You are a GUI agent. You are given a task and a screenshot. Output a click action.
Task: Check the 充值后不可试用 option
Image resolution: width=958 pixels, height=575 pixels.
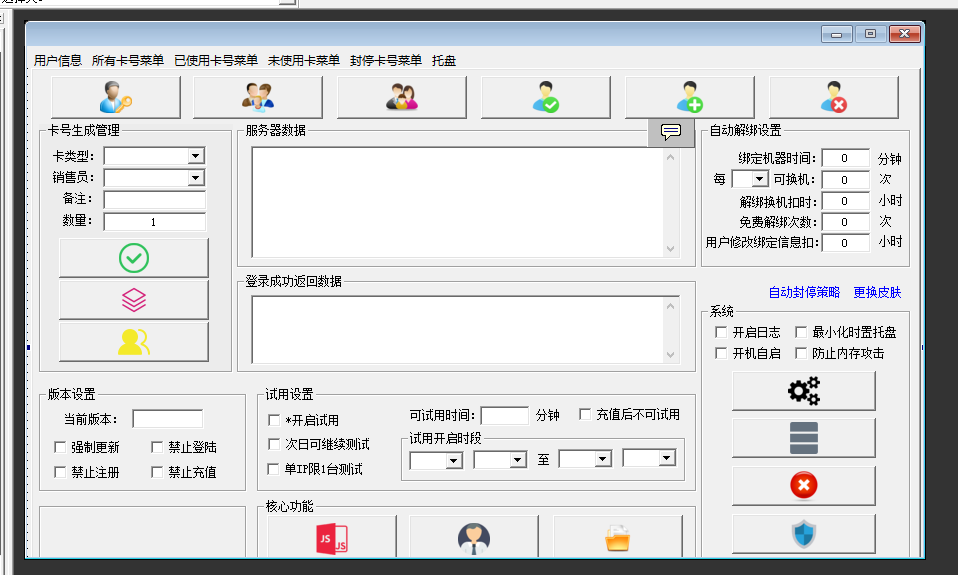(586, 415)
